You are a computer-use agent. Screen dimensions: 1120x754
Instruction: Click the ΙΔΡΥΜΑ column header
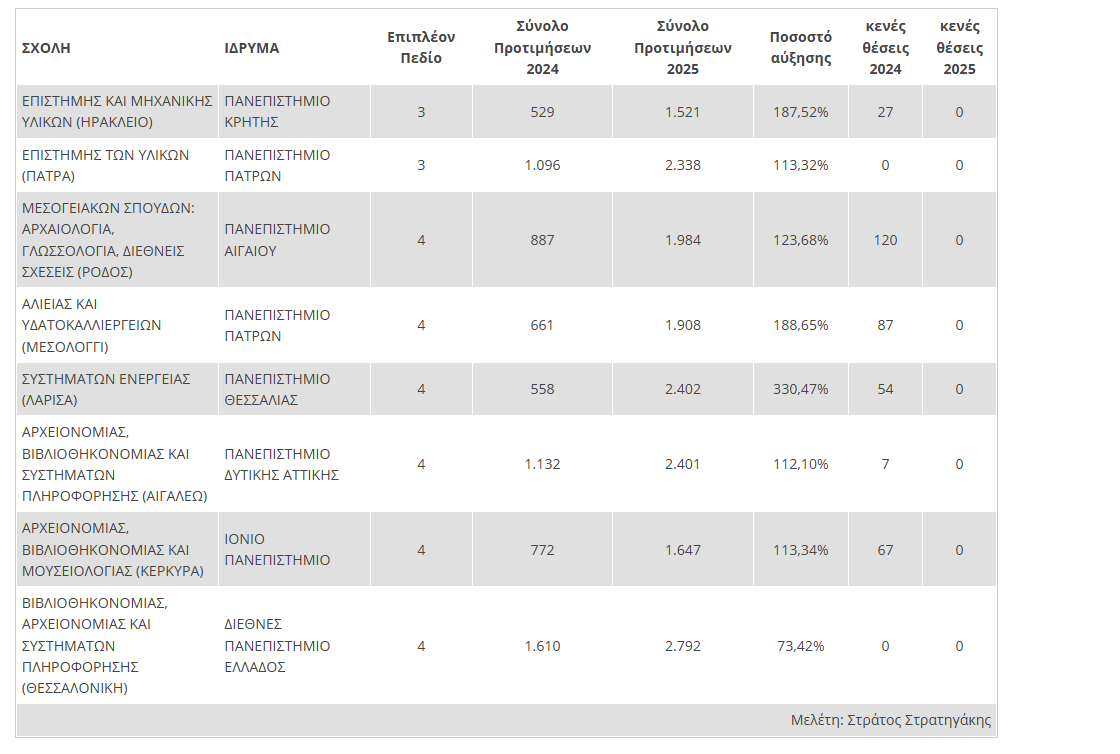[x=252, y=48]
